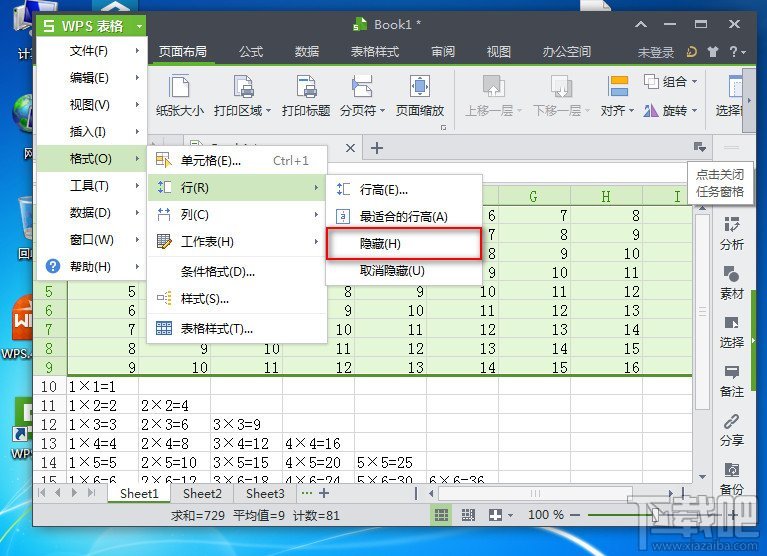Image resolution: width=767 pixels, height=556 pixels.
Task: Open 条件格式(D)... conditional formatting
Action: [x=237, y=271]
